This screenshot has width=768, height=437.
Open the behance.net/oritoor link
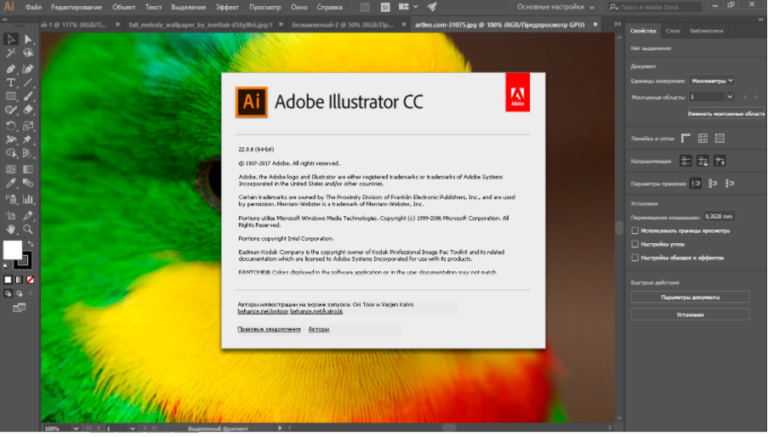click(x=263, y=312)
